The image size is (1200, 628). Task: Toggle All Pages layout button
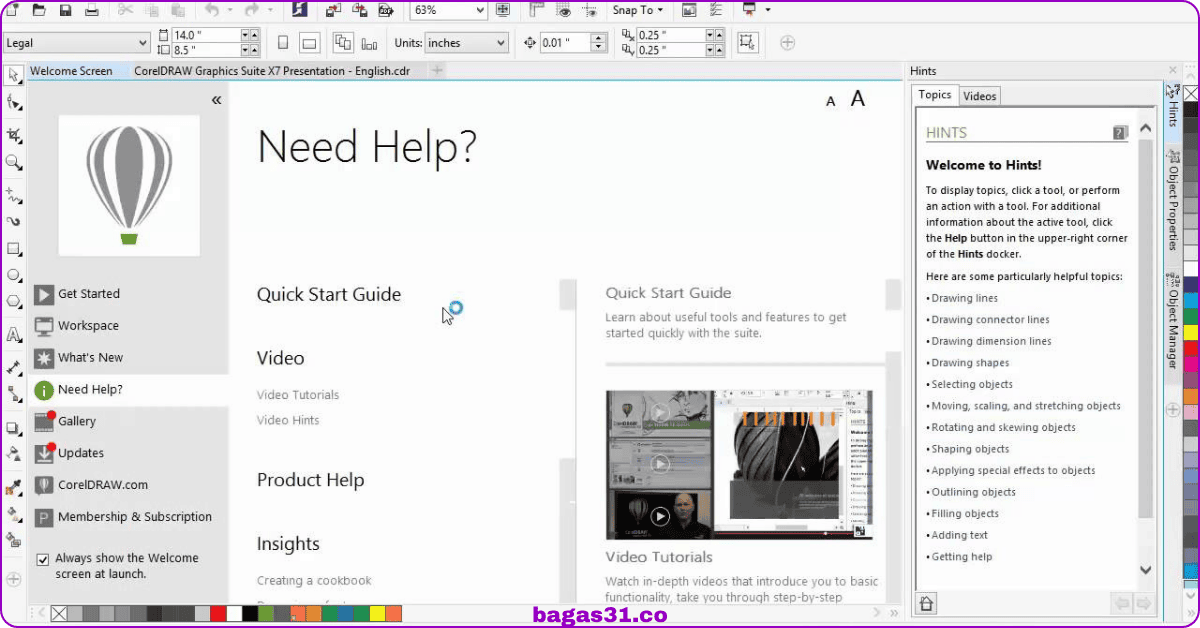point(343,42)
